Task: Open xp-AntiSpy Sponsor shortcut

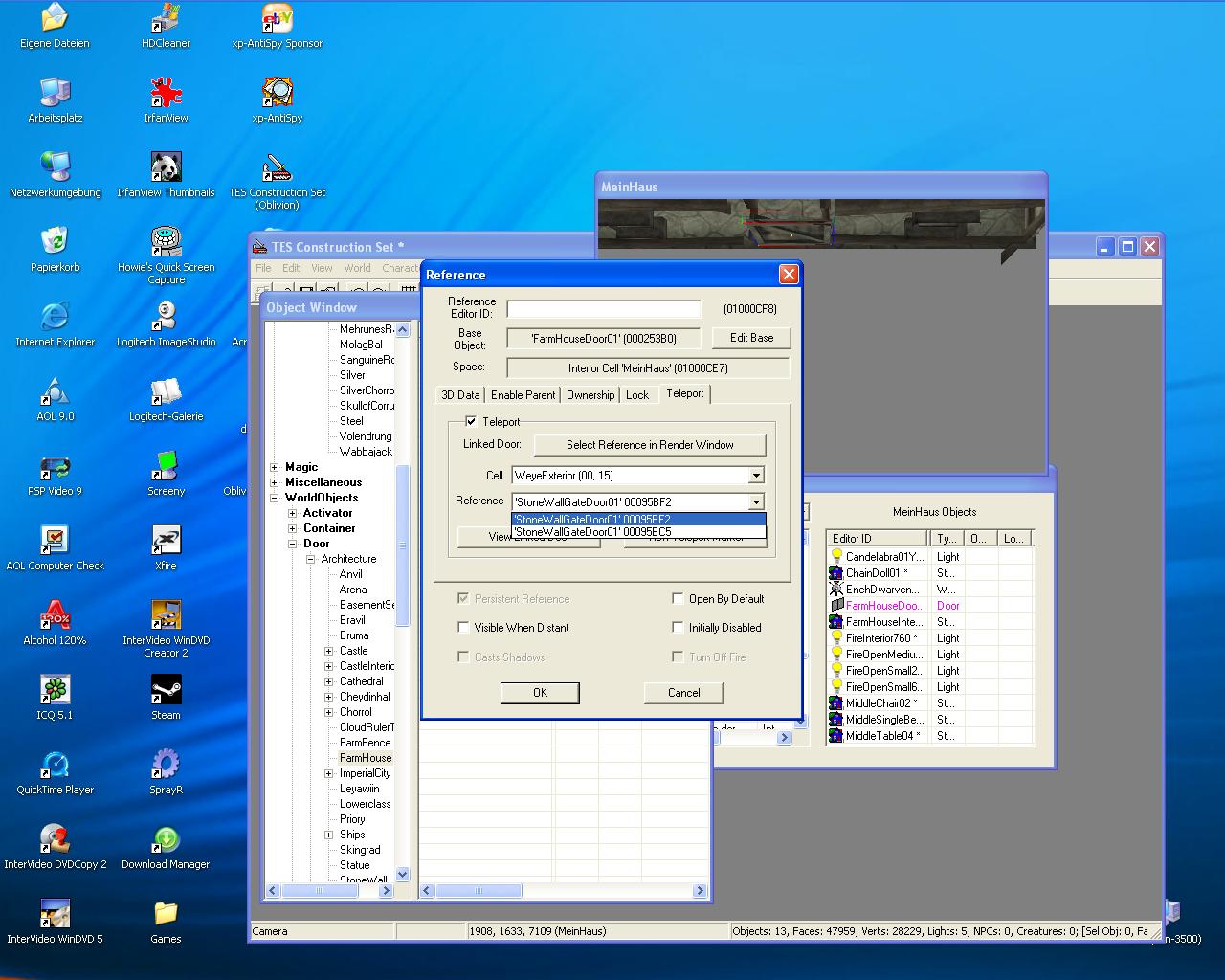Action: tap(278, 26)
